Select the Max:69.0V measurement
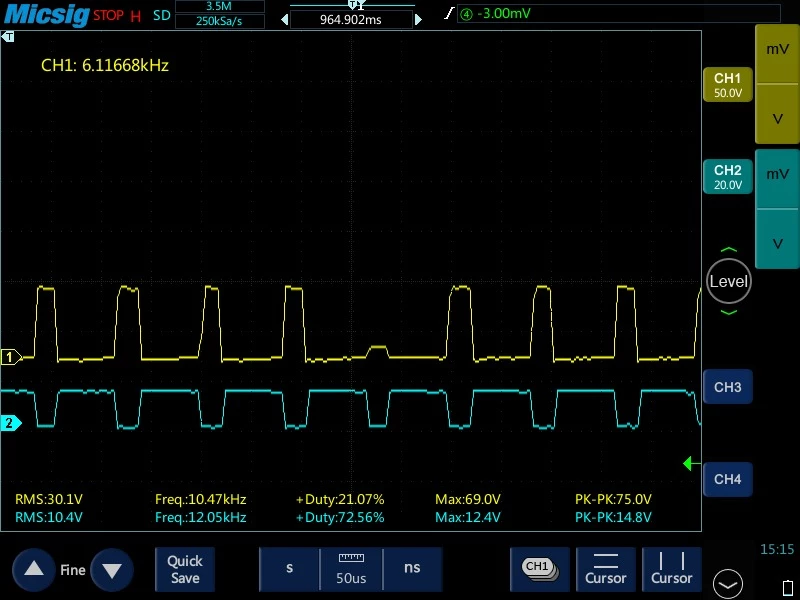 [x=468, y=499]
